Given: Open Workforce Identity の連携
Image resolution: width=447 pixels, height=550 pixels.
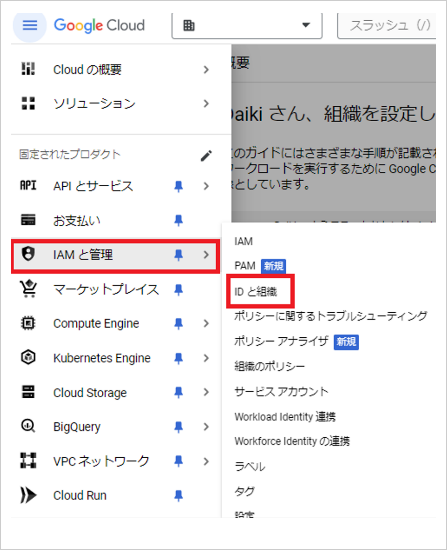Looking at the screenshot, I should coord(292,441).
